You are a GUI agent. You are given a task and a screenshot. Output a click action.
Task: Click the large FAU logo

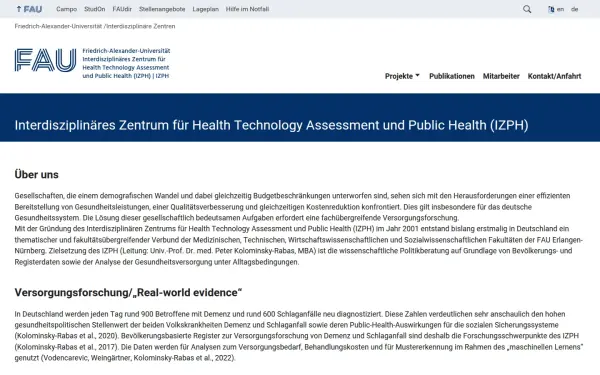[46, 60]
